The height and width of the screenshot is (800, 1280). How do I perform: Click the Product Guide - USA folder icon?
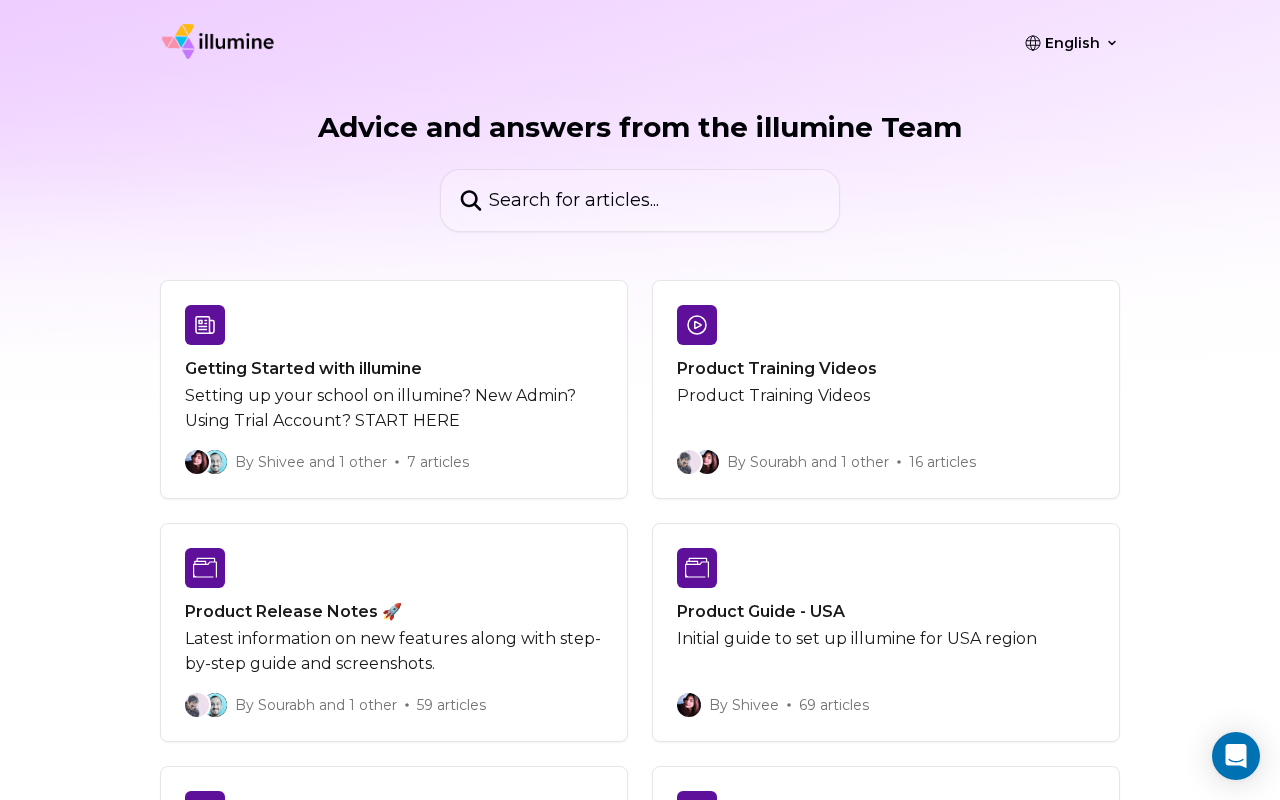(697, 568)
